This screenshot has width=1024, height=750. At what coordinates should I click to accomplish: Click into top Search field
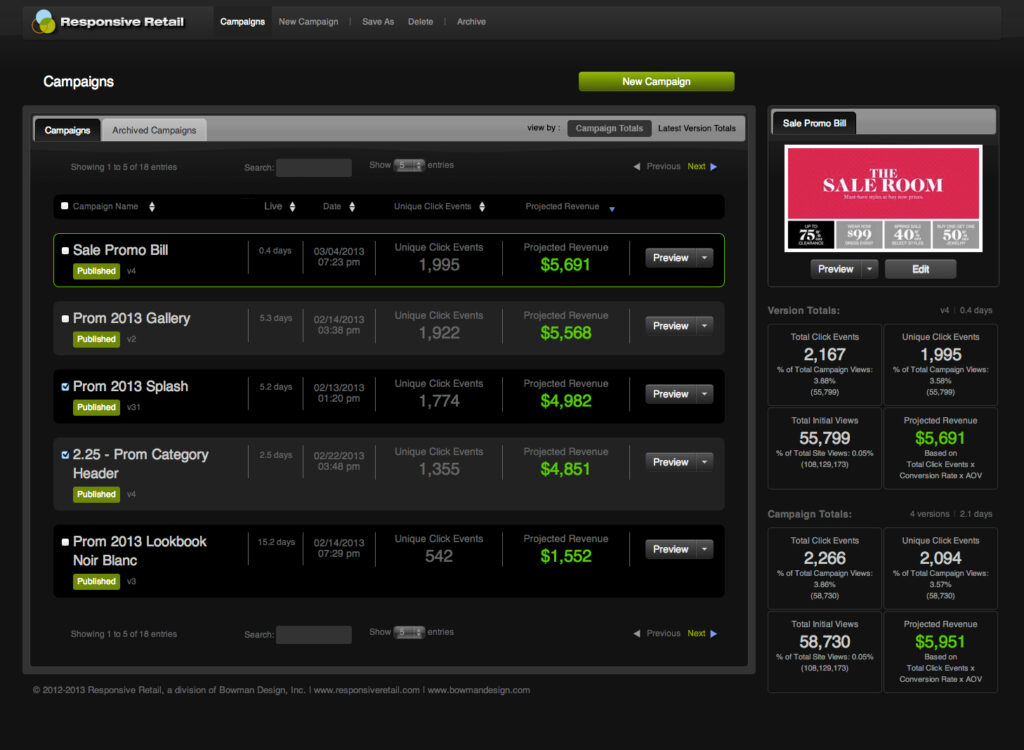coord(313,168)
